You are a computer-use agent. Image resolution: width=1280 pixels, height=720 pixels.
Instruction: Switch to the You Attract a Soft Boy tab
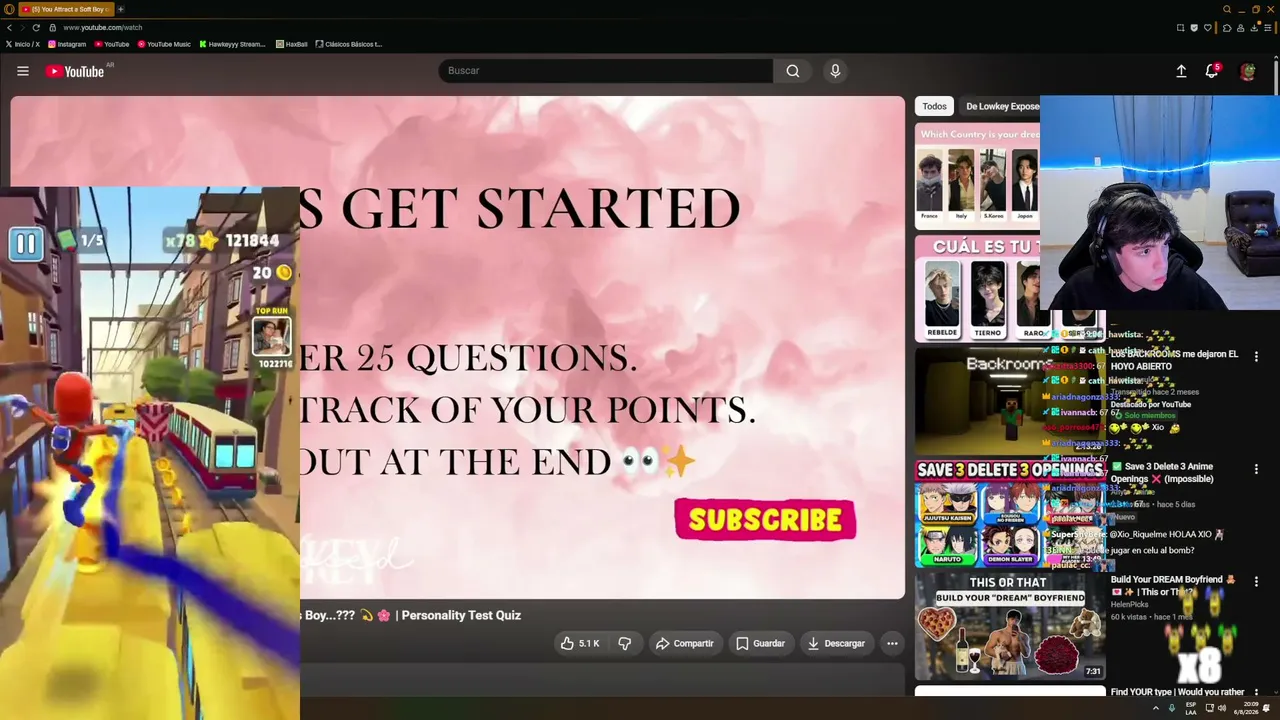click(65, 9)
